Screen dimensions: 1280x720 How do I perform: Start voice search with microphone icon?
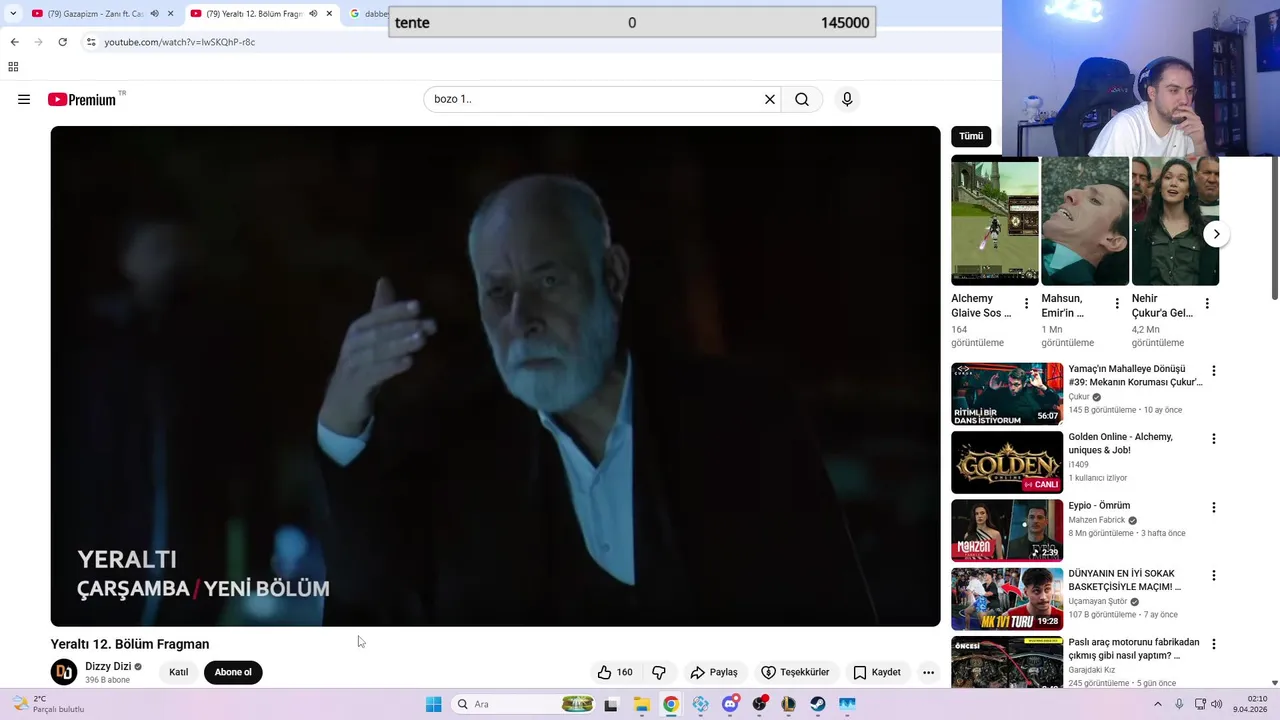coord(847,99)
